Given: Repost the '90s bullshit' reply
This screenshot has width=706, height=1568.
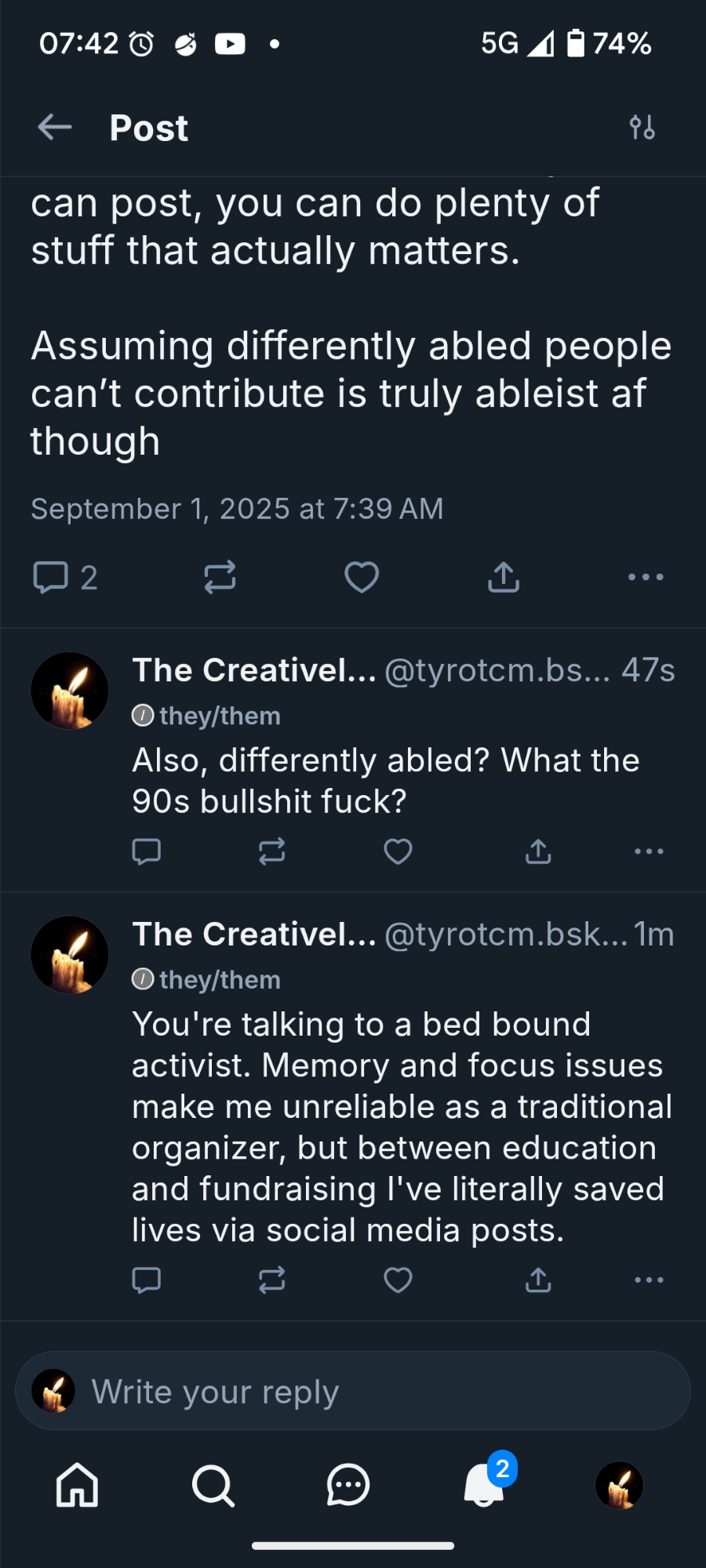Looking at the screenshot, I should point(271,851).
